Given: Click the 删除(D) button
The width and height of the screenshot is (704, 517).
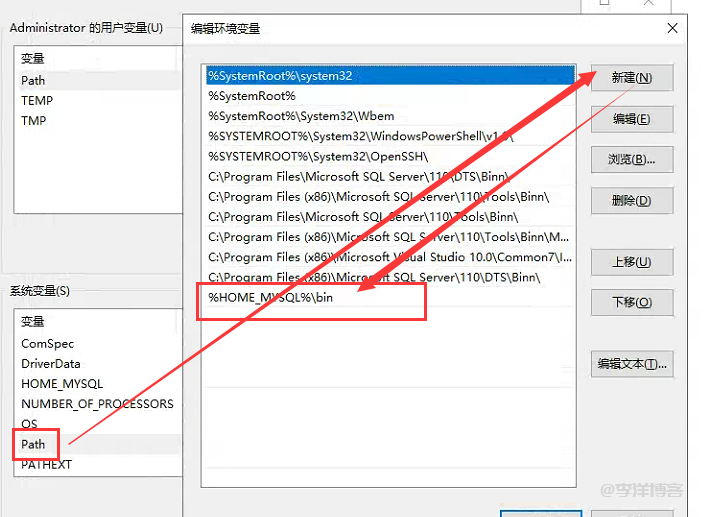Looking at the screenshot, I should 631,201.
